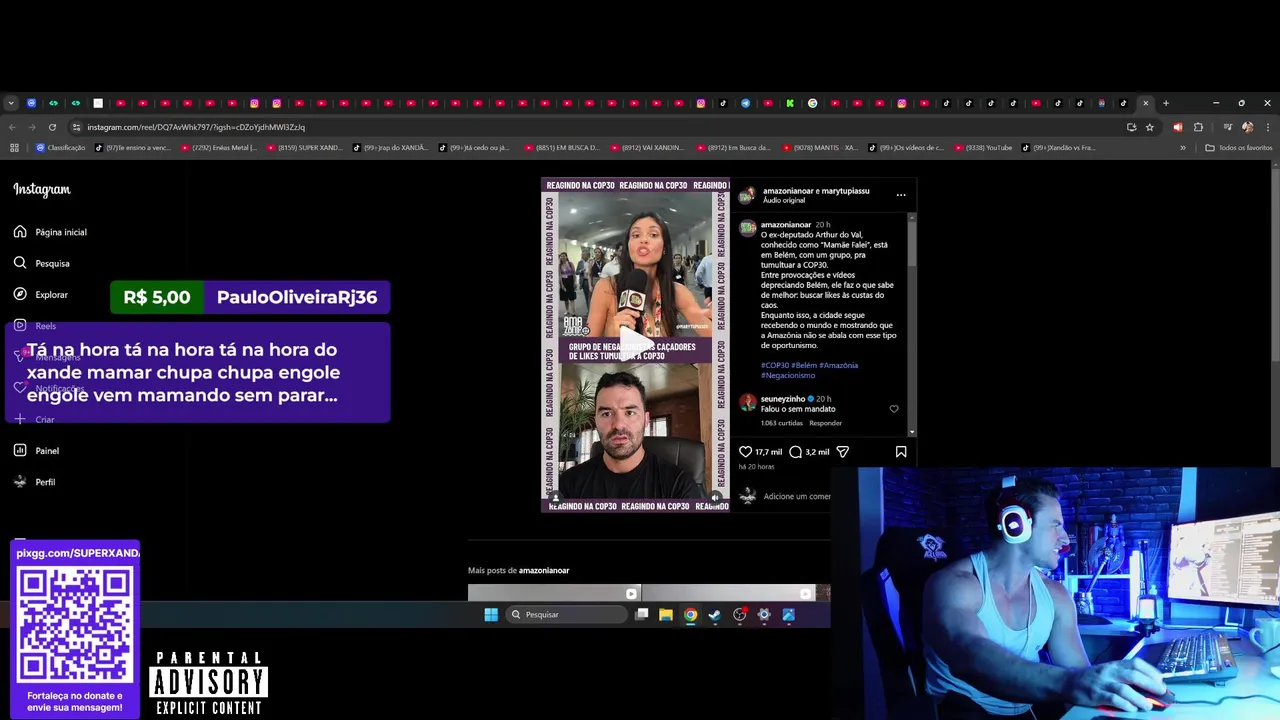Click the amazonianoar username in the caption
This screenshot has height=720, width=1280.
click(x=786, y=225)
